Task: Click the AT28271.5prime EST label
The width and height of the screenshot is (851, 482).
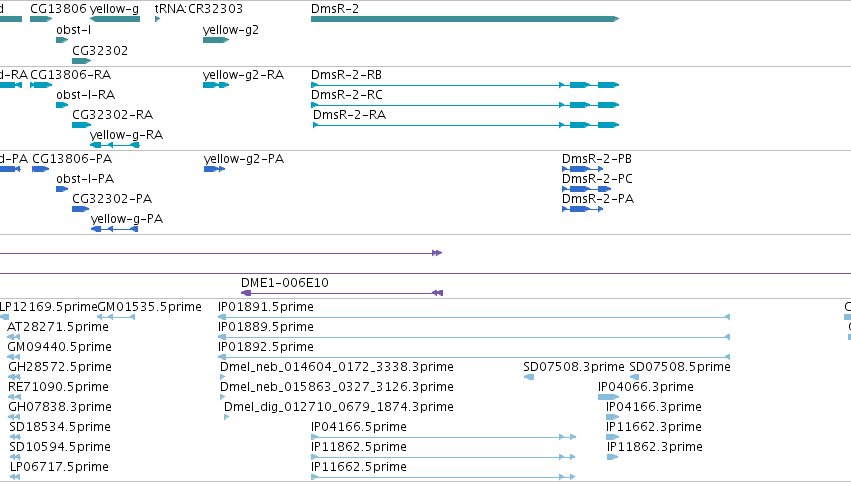Action: pyautogui.click(x=58, y=327)
